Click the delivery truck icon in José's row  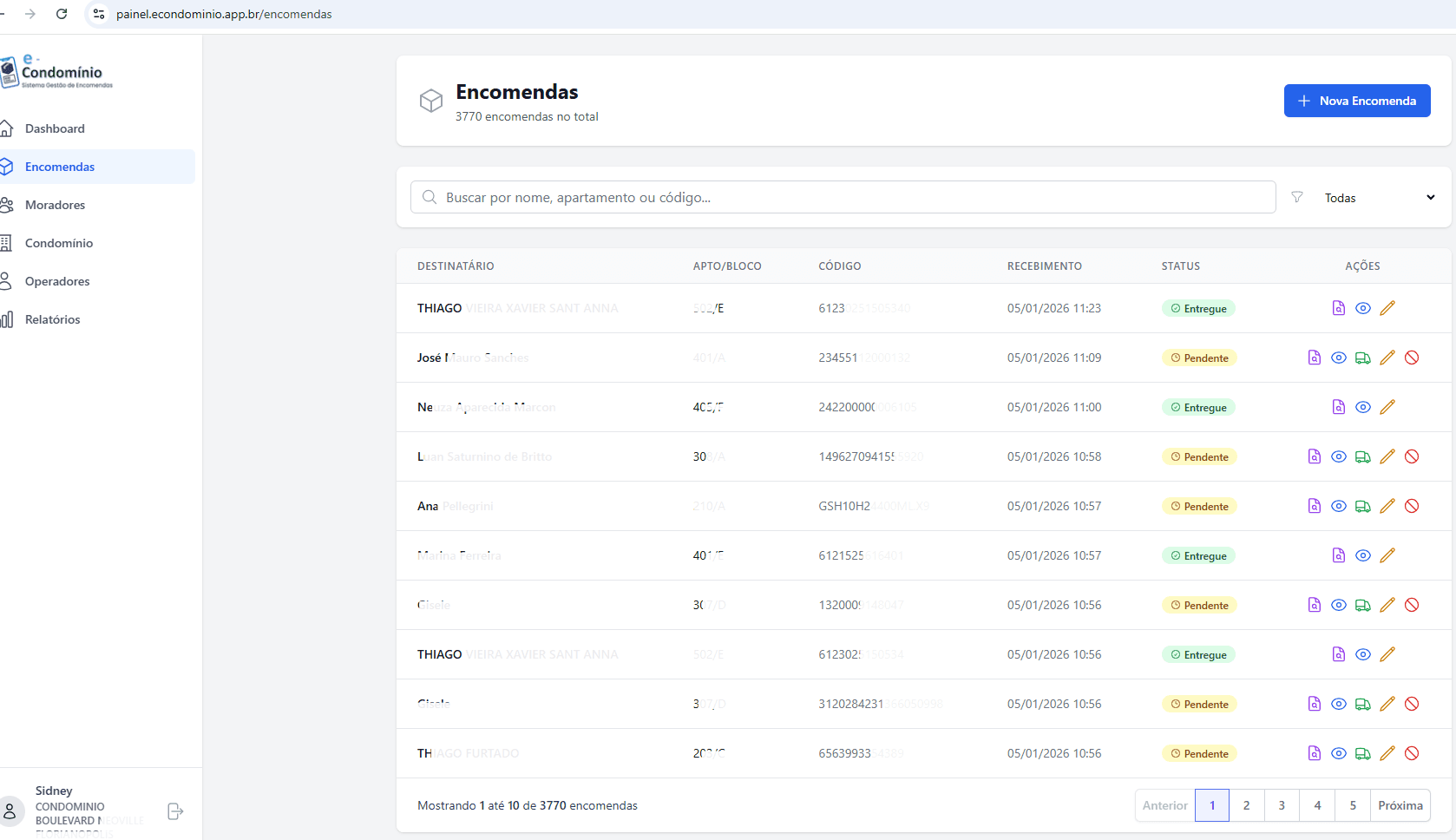pos(1363,358)
